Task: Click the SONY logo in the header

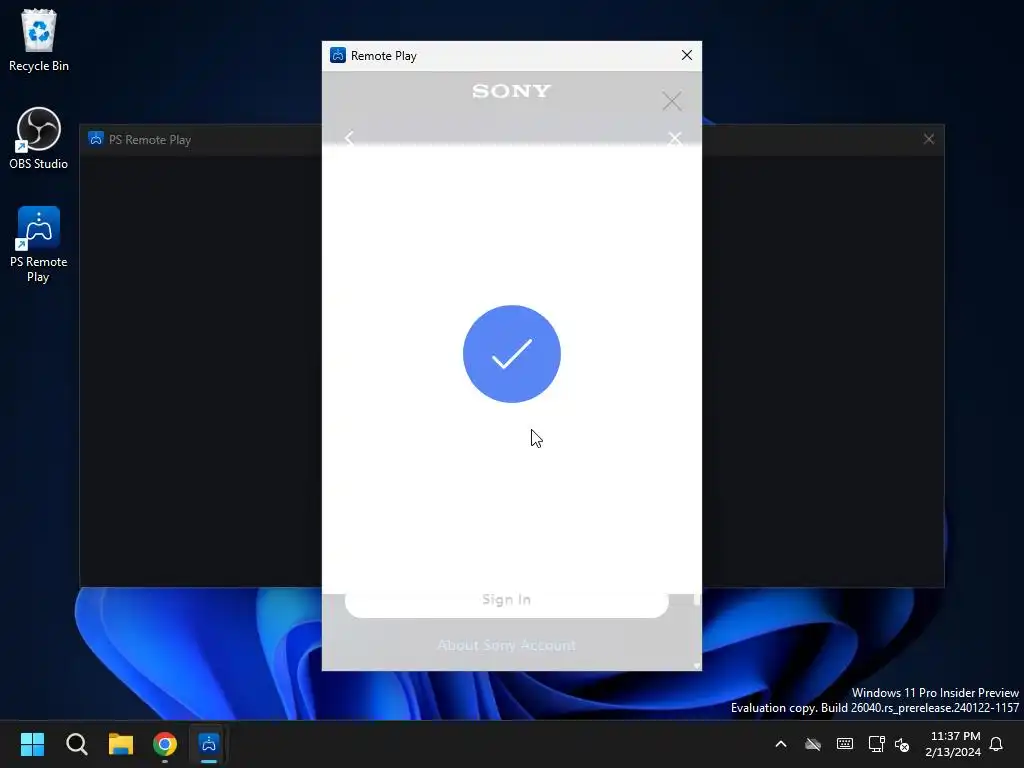Action: click(x=512, y=91)
